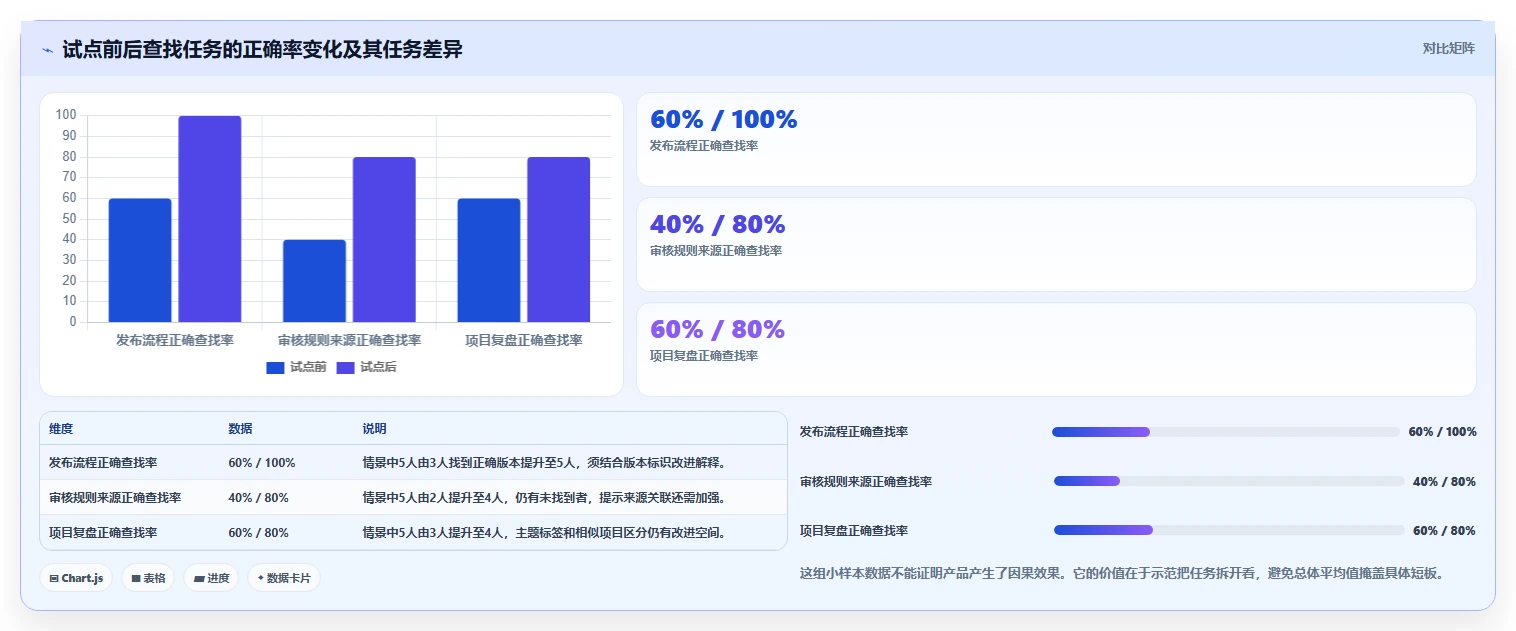Click the 项目复盘正确查找率 cell in the table
Viewport: 1516px width, 631px height.
point(103,533)
